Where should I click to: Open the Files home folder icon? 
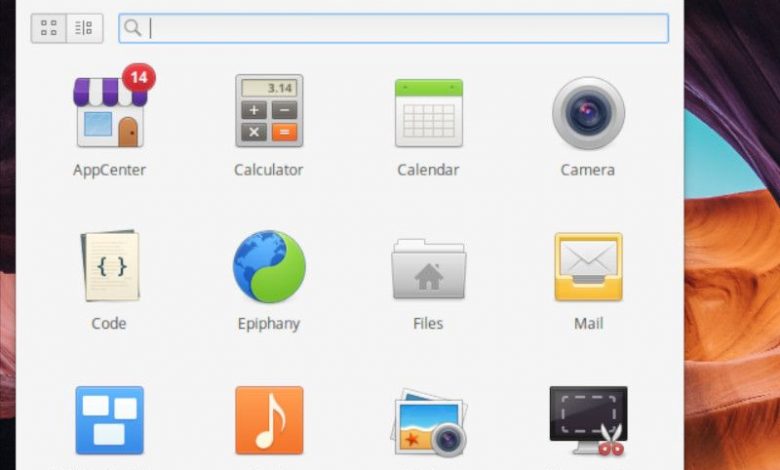tap(429, 269)
